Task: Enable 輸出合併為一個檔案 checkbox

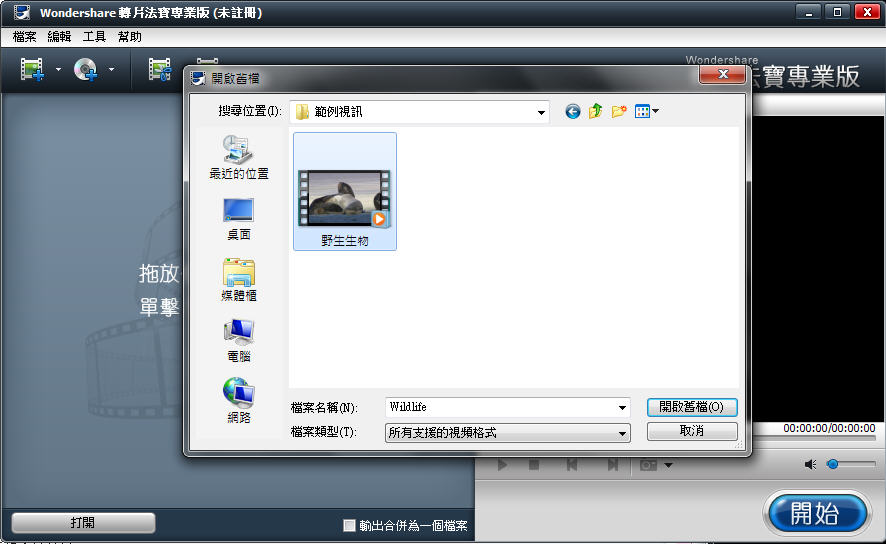Action: pos(349,525)
